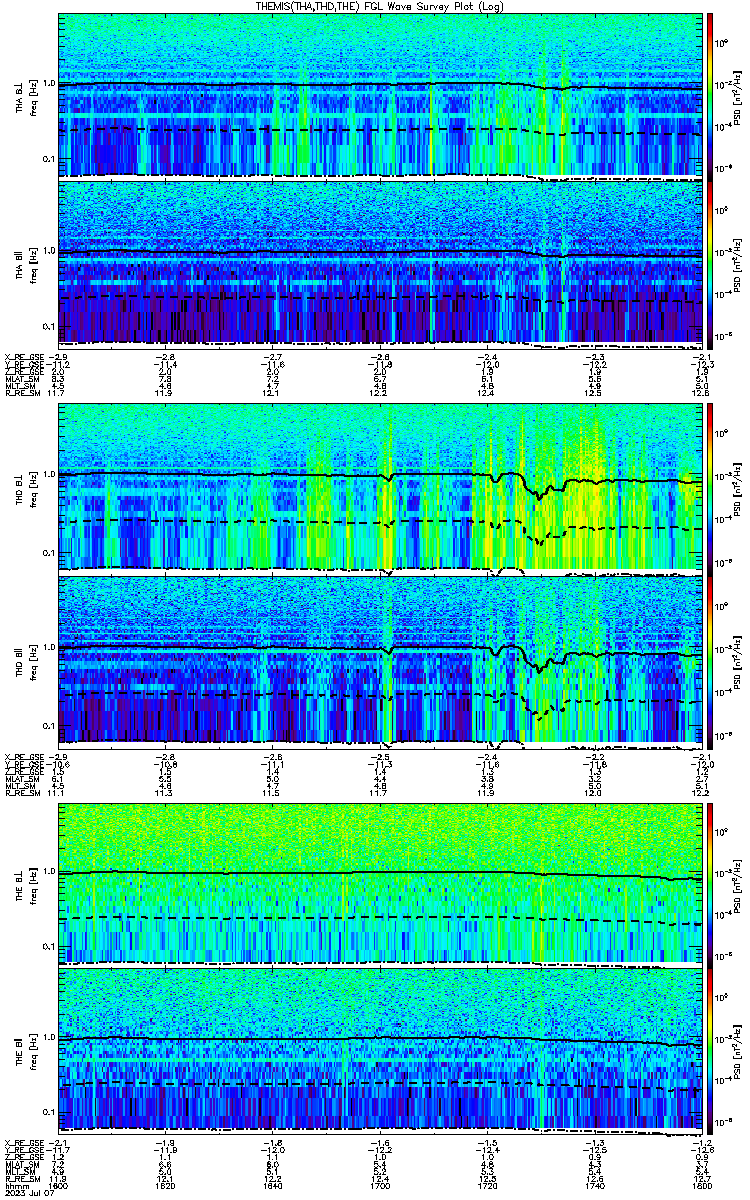Click the 1800 time tick at the right end
This screenshot has height=1200, width=750.
click(x=701, y=1185)
